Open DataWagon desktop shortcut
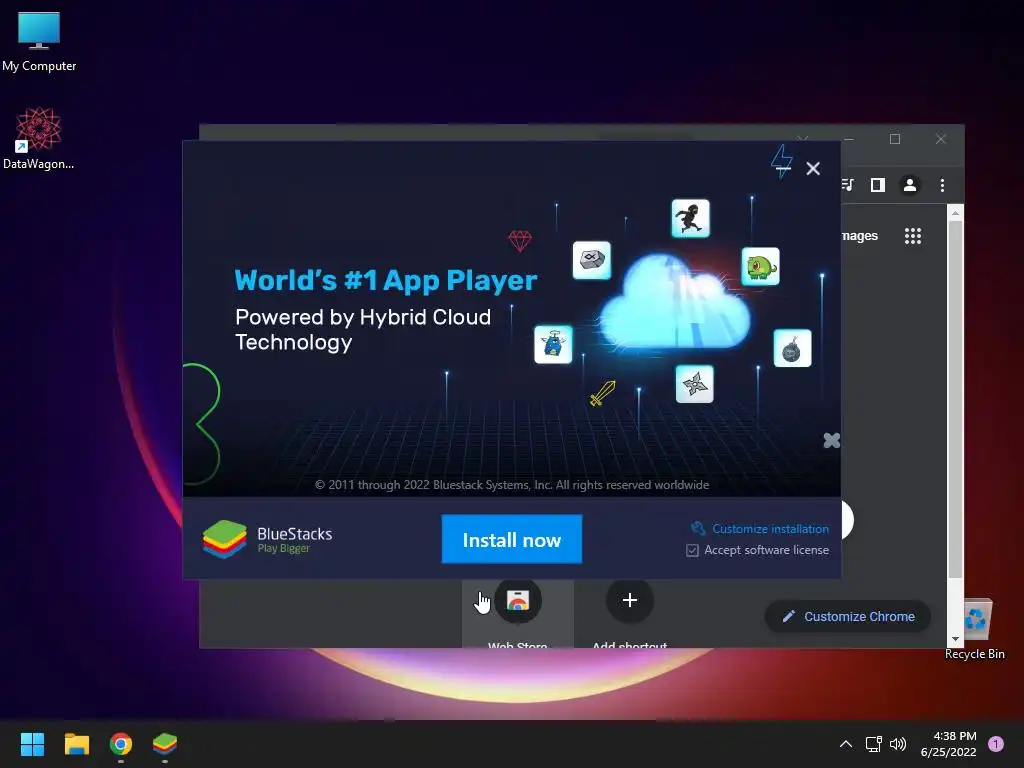 [x=39, y=138]
